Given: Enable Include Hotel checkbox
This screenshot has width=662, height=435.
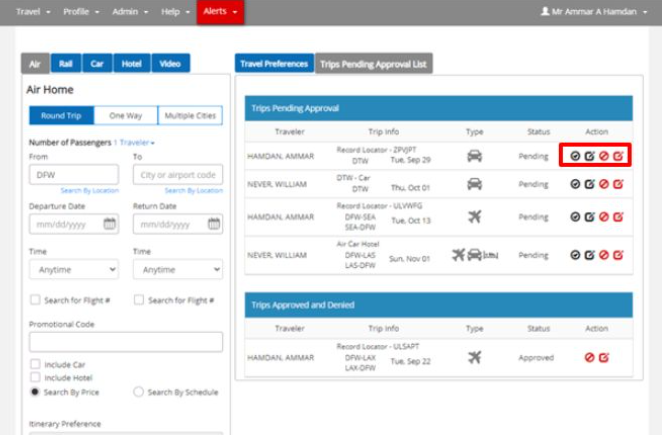Looking at the screenshot, I should coord(35,377).
